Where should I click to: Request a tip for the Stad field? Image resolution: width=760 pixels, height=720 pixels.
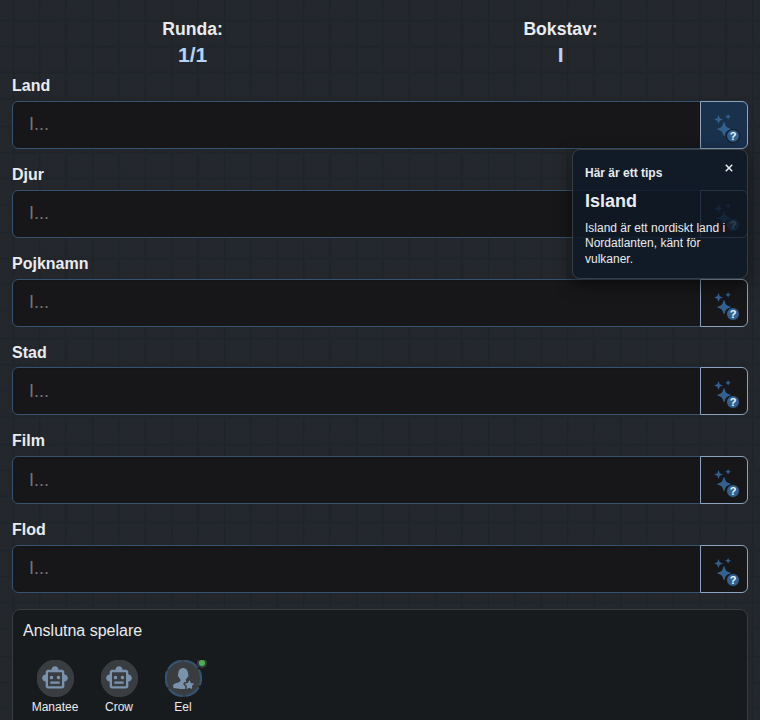tap(724, 391)
